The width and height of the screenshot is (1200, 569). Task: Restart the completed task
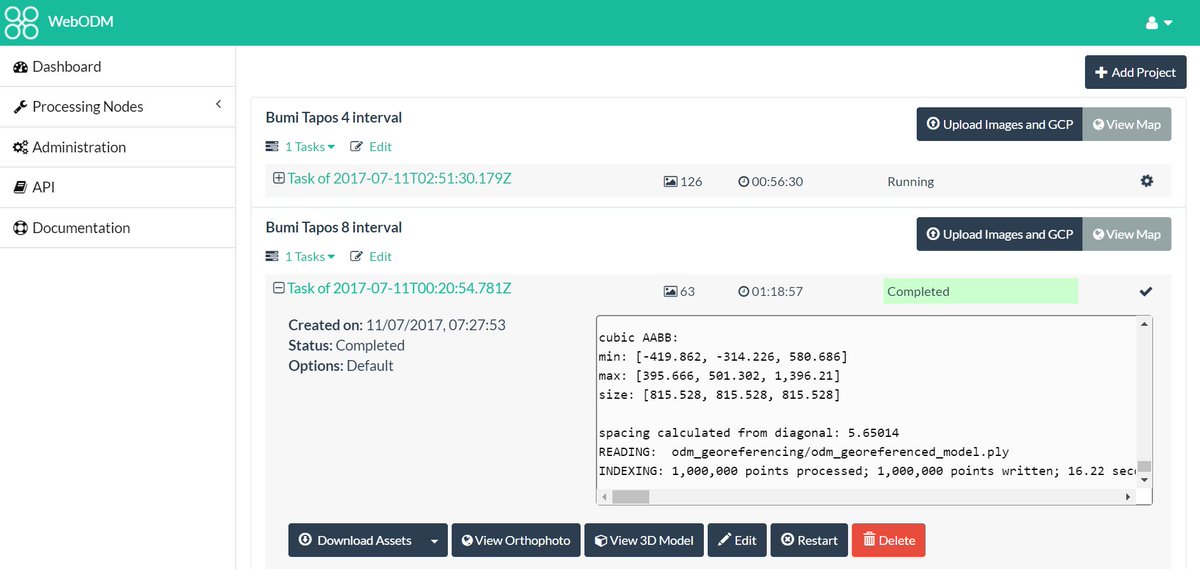click(809, 540)
